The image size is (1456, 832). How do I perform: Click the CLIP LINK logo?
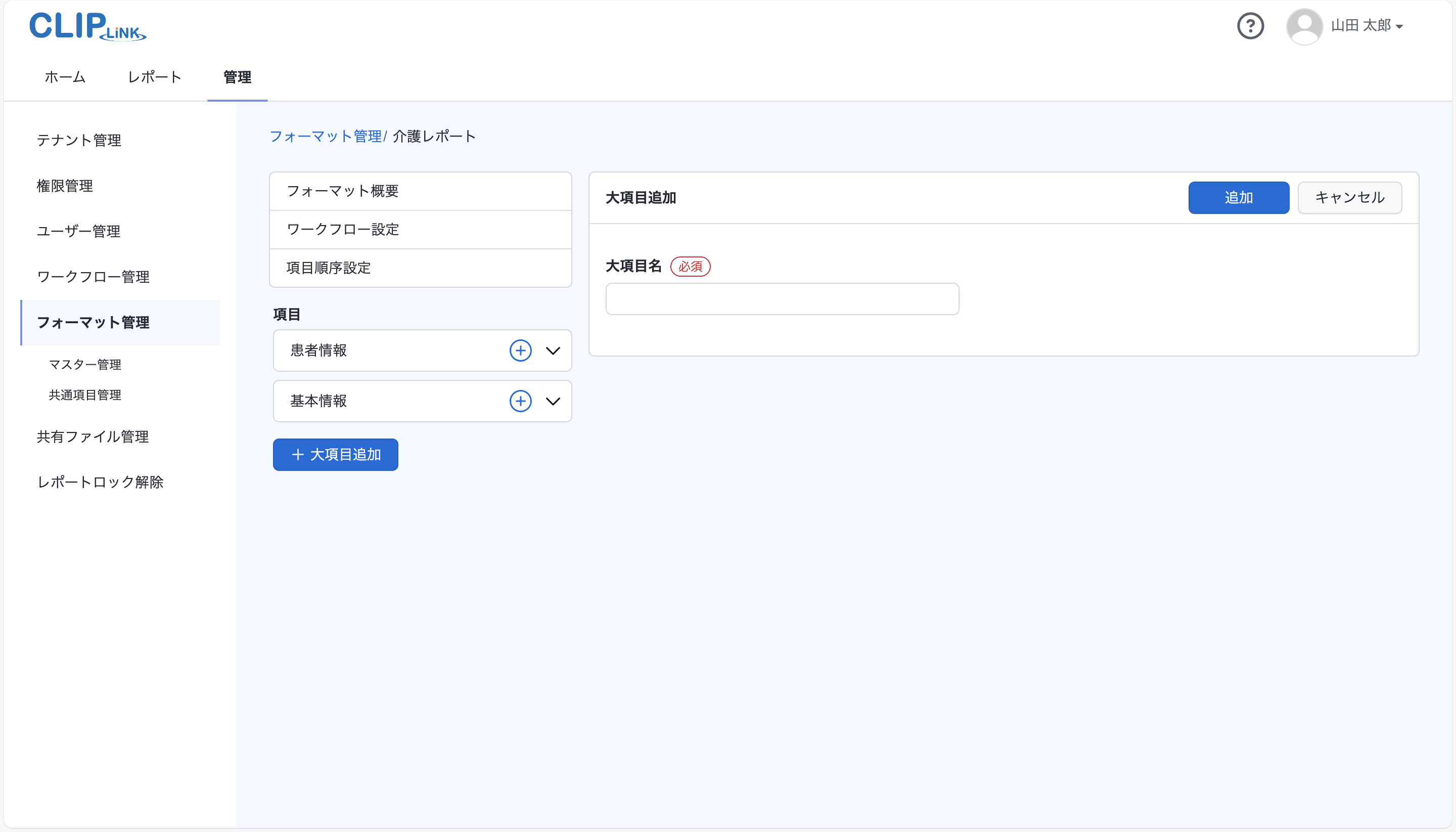[x=87, y=27]
